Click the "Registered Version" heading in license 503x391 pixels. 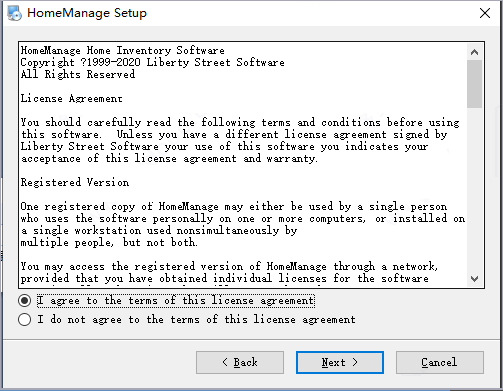click(x=75, y=182)
